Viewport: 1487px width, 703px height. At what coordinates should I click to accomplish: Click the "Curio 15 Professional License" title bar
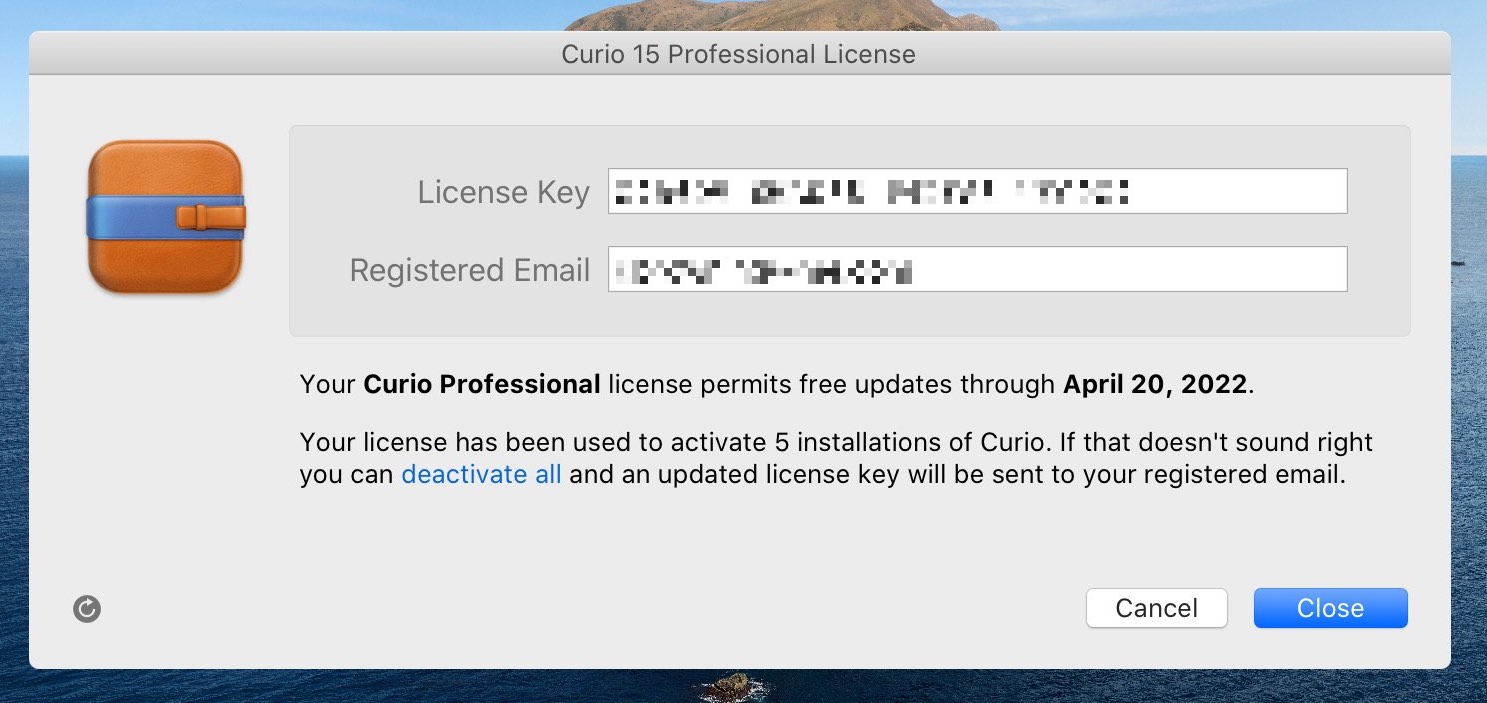[738, 54]
